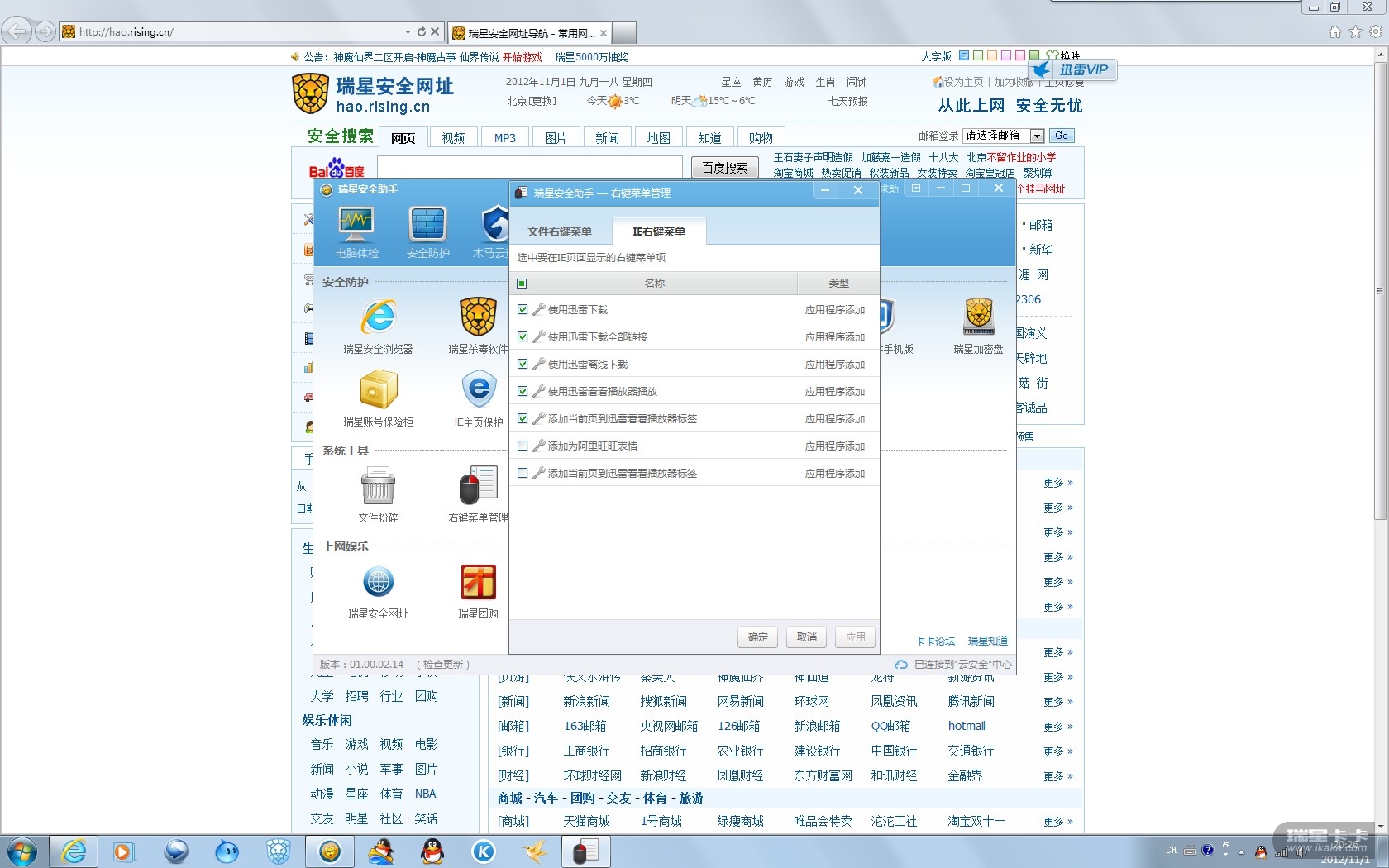Open the 天猫商城 link
Screen dimensions: 1389x868
point(586,822)
